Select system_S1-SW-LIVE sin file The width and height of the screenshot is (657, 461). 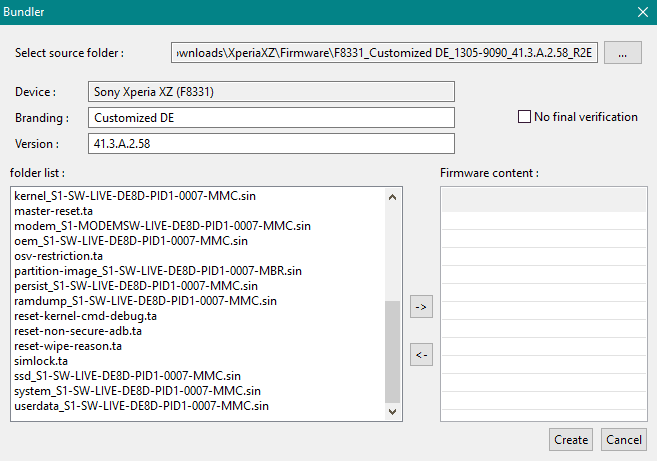137,391
